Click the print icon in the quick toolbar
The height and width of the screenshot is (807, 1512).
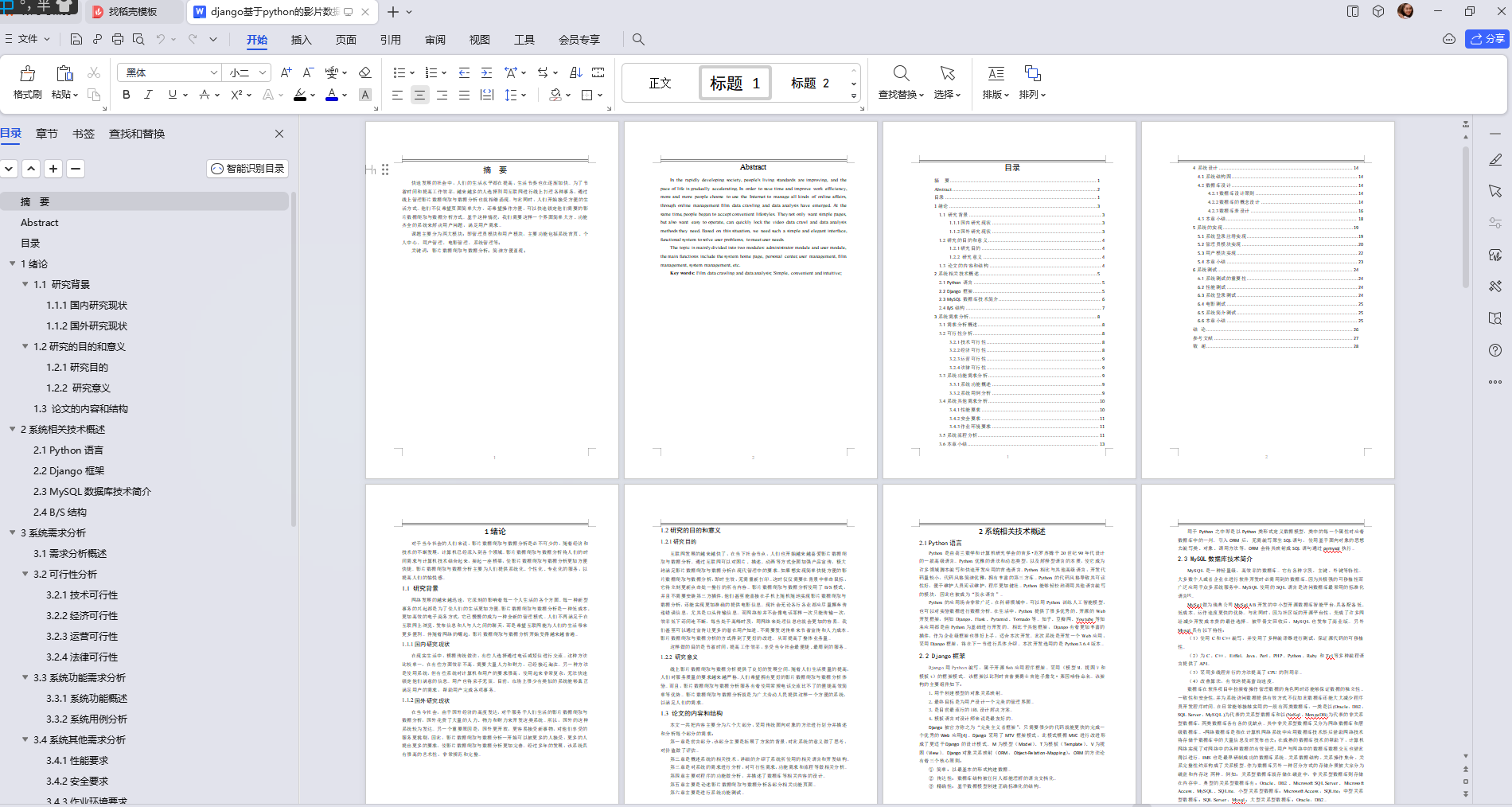[x=118, y=39]
